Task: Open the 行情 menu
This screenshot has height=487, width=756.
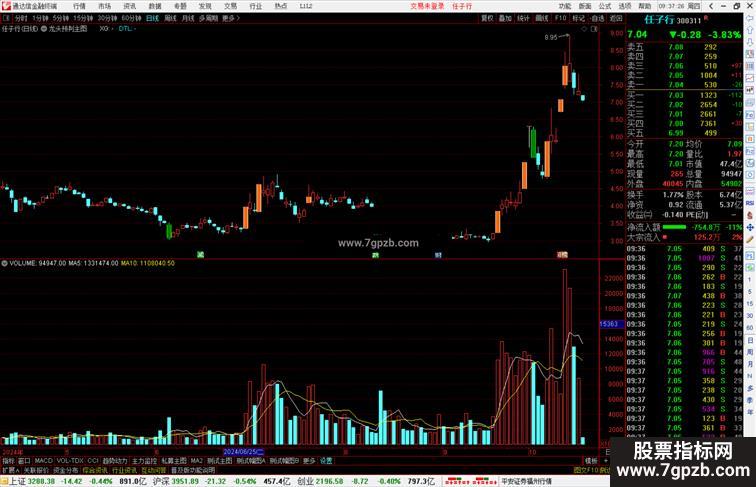Action: (79, 6)
